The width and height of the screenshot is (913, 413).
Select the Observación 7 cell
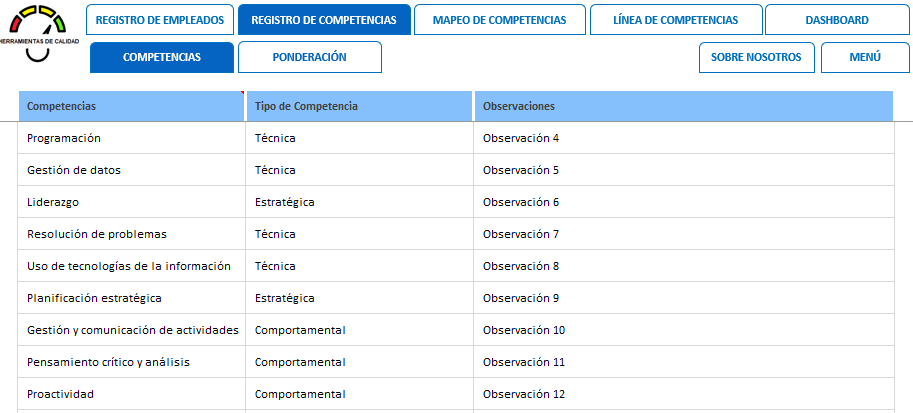[683, 234]
